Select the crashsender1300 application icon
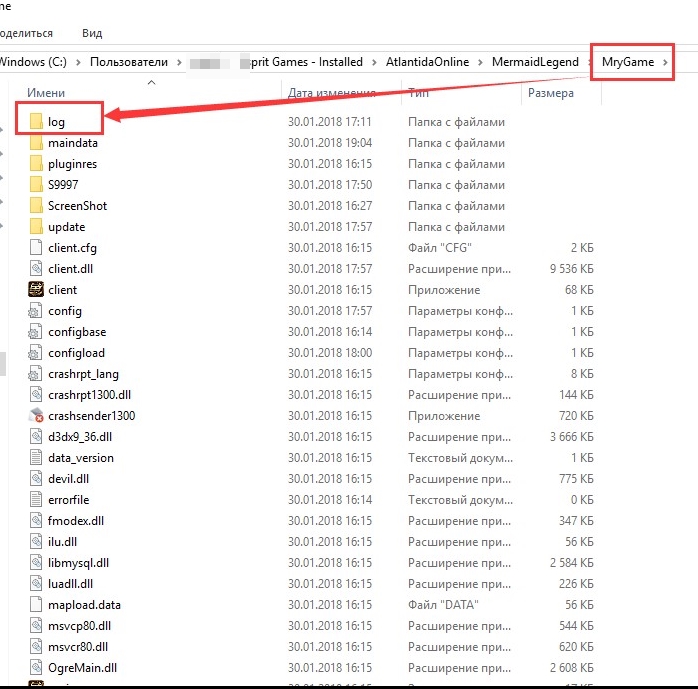Image resolution: width=698 pixels, height=689 pixels. (x=36, y=416)
